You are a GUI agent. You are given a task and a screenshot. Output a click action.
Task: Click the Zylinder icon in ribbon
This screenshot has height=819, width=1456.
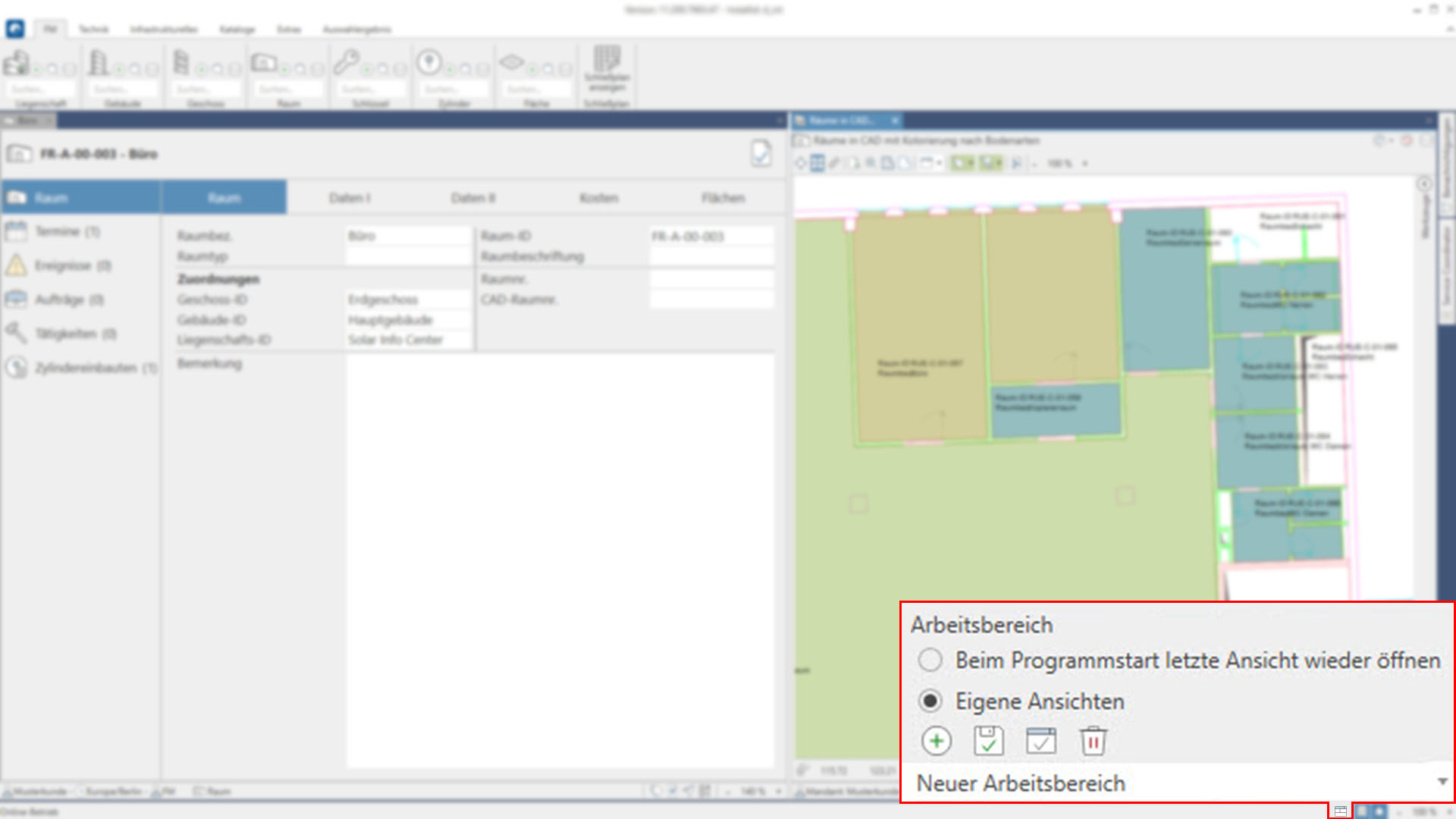[429, 62]
